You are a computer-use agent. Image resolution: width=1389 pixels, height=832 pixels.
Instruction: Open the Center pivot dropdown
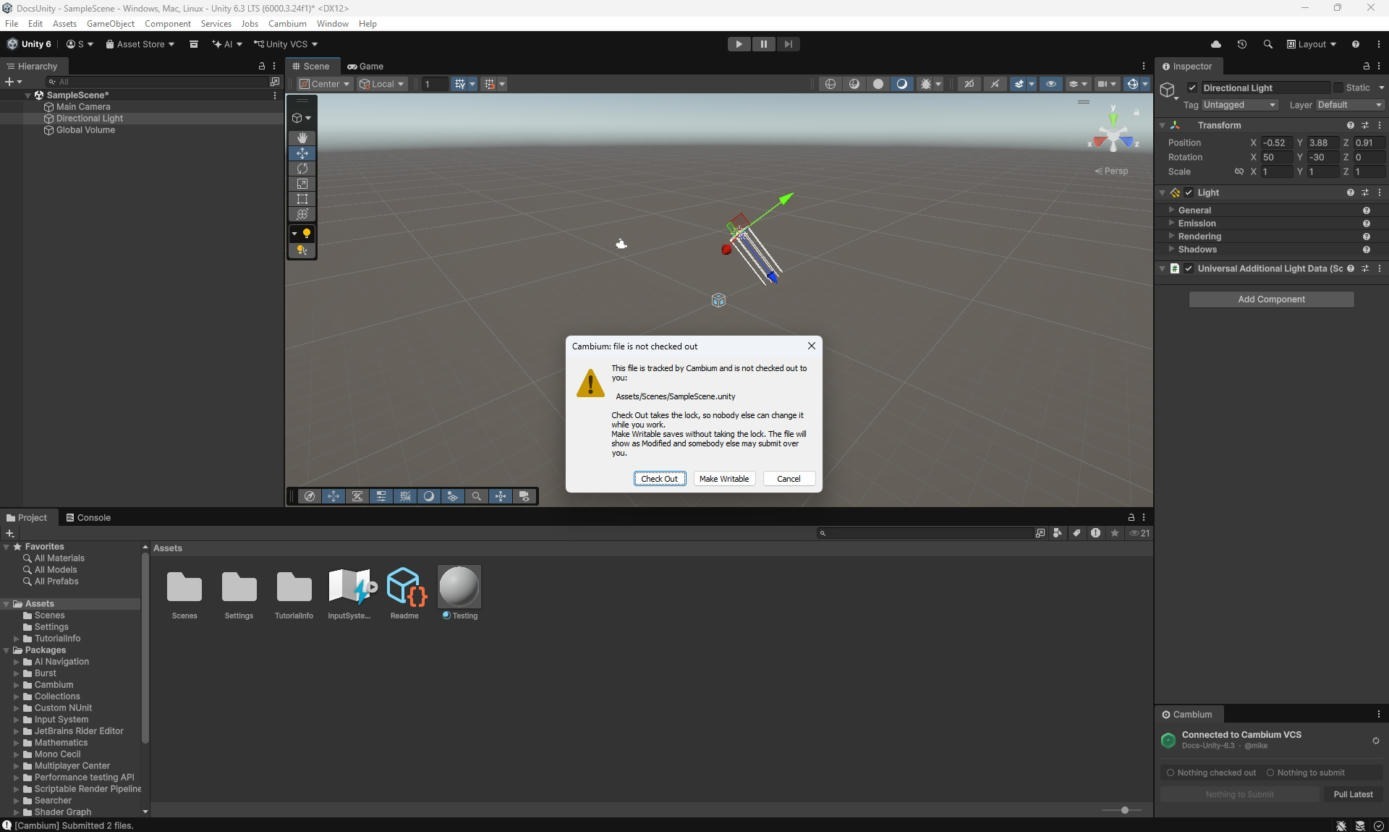[x=325, y=84]
